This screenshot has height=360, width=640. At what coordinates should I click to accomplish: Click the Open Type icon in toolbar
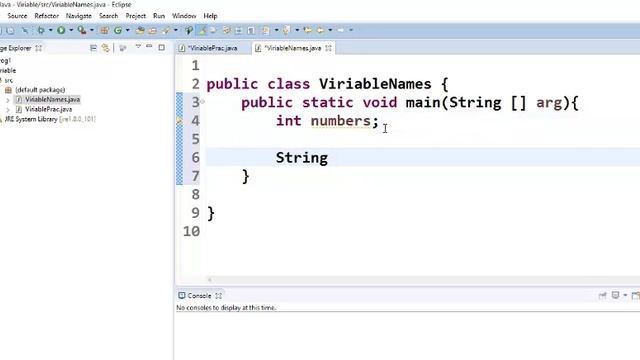tap(140, 30)
